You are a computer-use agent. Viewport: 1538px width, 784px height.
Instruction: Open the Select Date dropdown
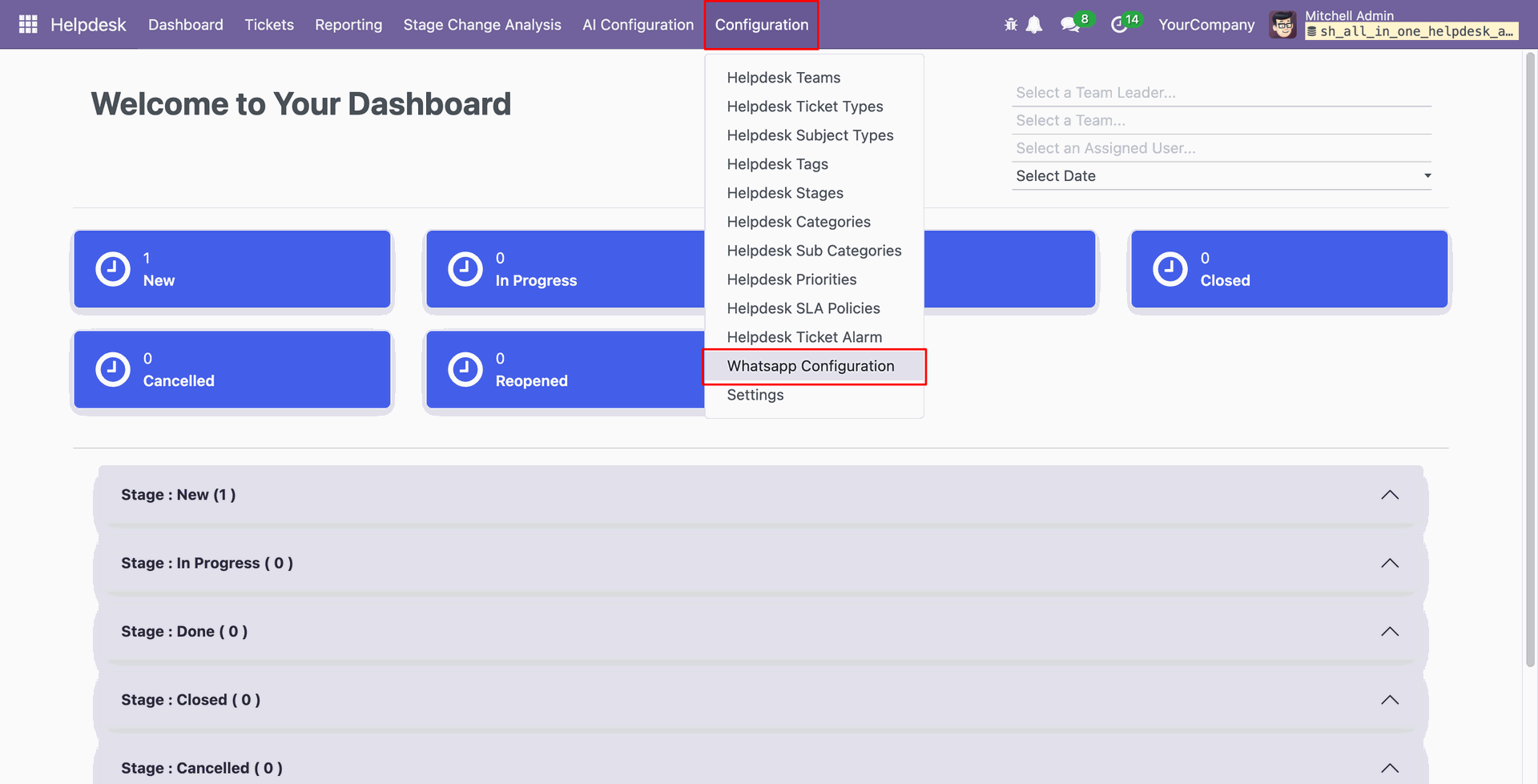[1222, 176]
